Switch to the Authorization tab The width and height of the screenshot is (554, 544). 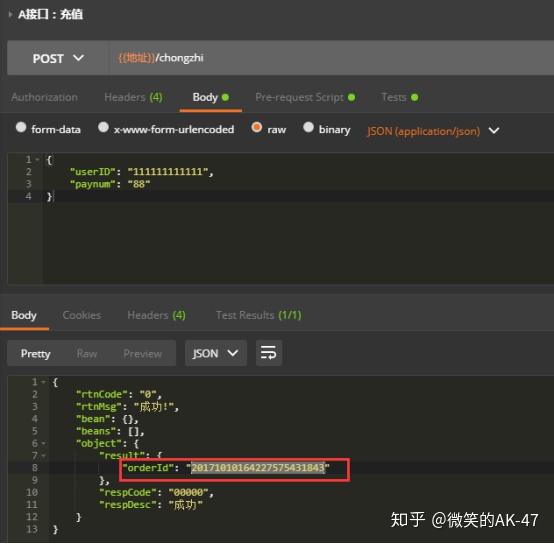[45, 97]
